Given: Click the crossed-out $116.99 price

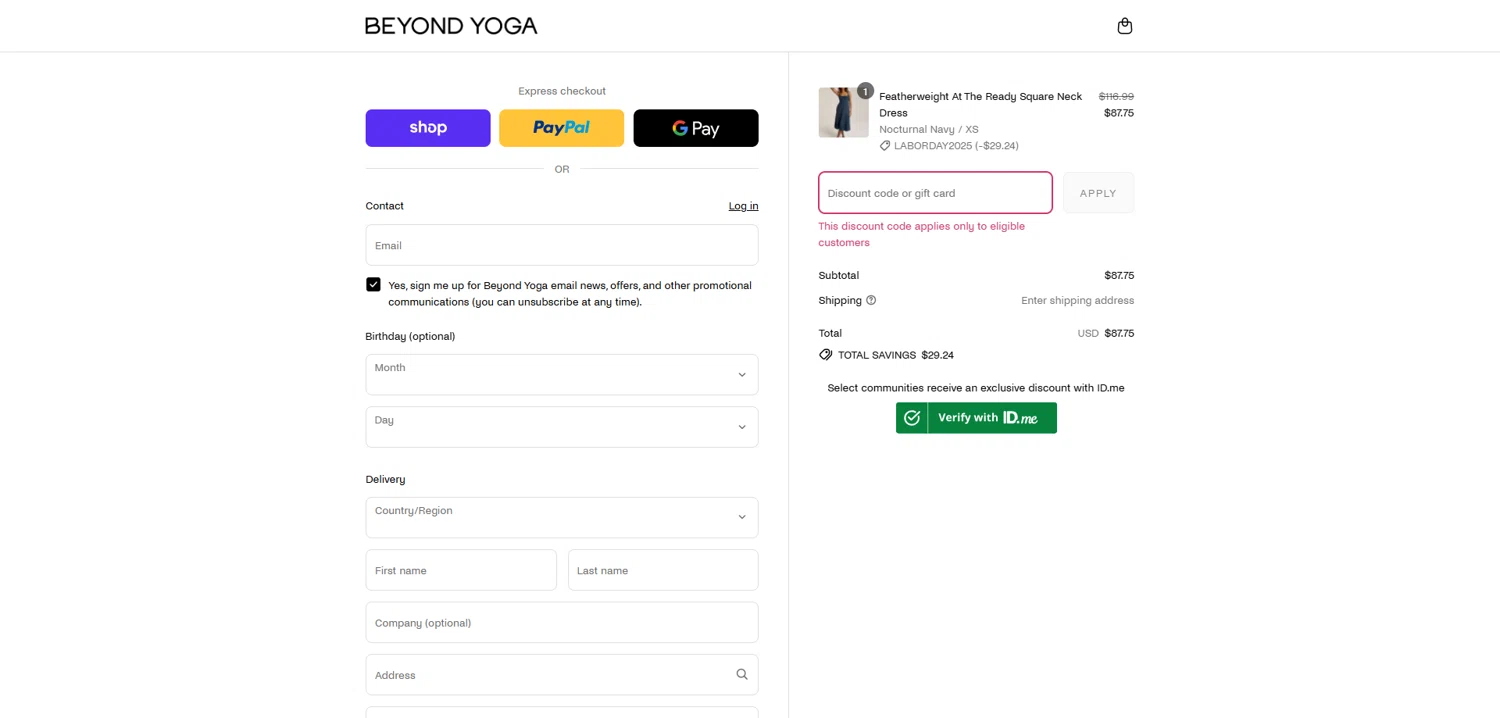Looking at the screenshot, I should point(1116,96).
